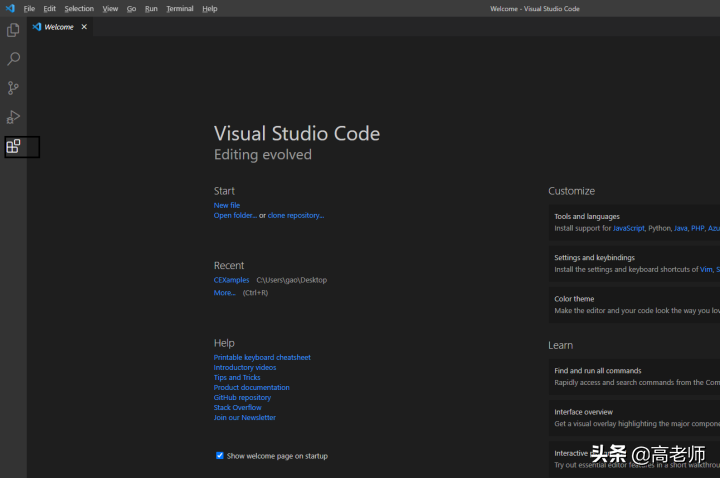Open Stack Overflow link
Screen dimensions: 720x478
coord(237,408)
